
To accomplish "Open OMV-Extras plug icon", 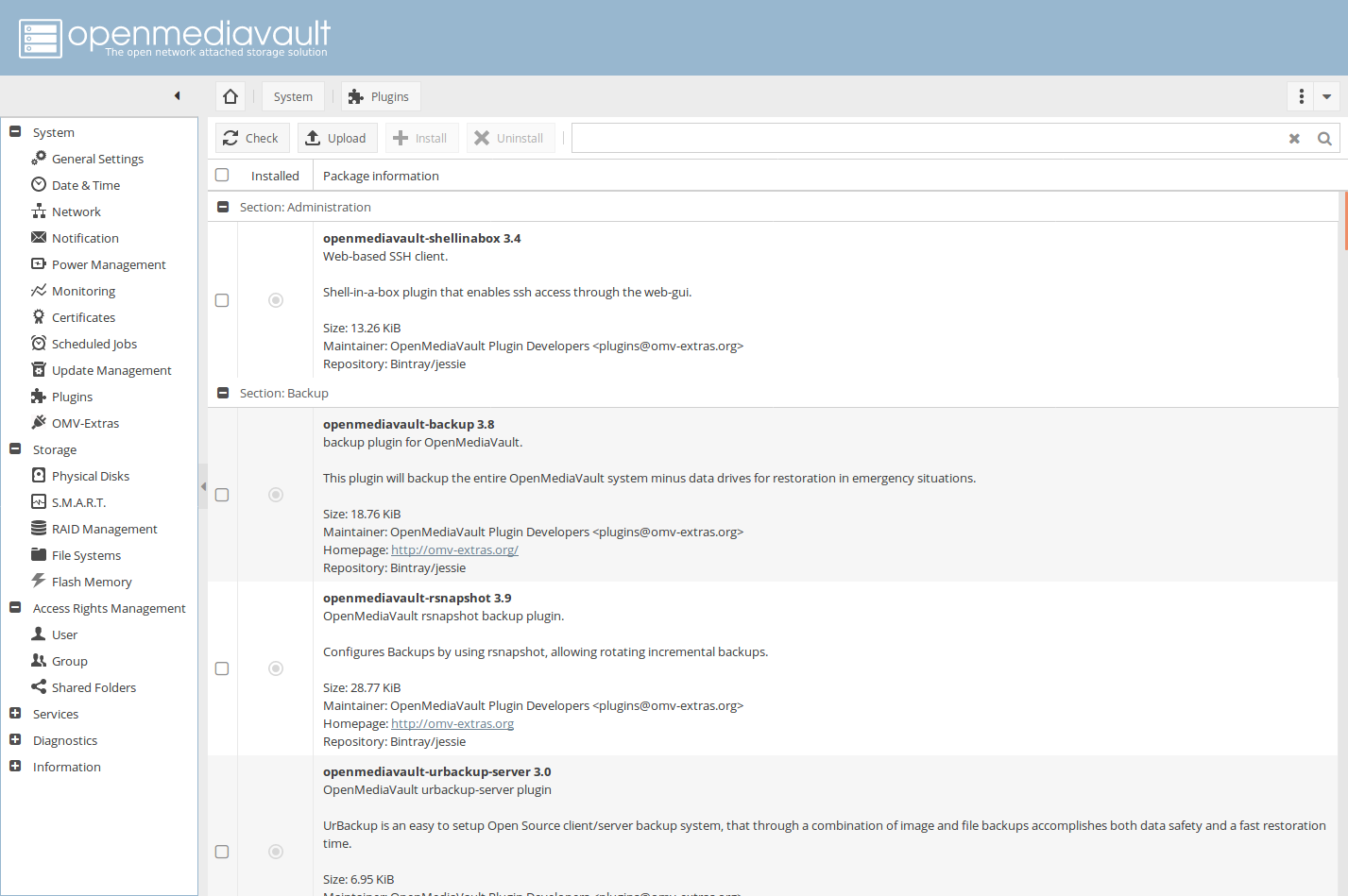I will coord(39,422).
